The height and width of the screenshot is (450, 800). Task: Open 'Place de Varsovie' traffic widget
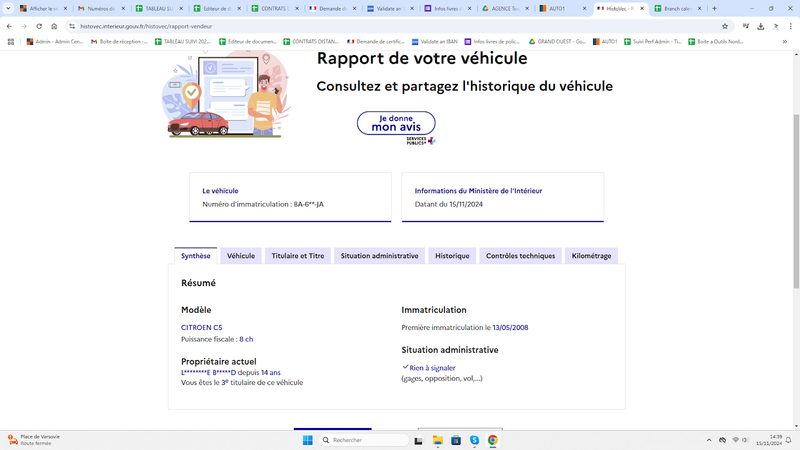click(34, 440)
